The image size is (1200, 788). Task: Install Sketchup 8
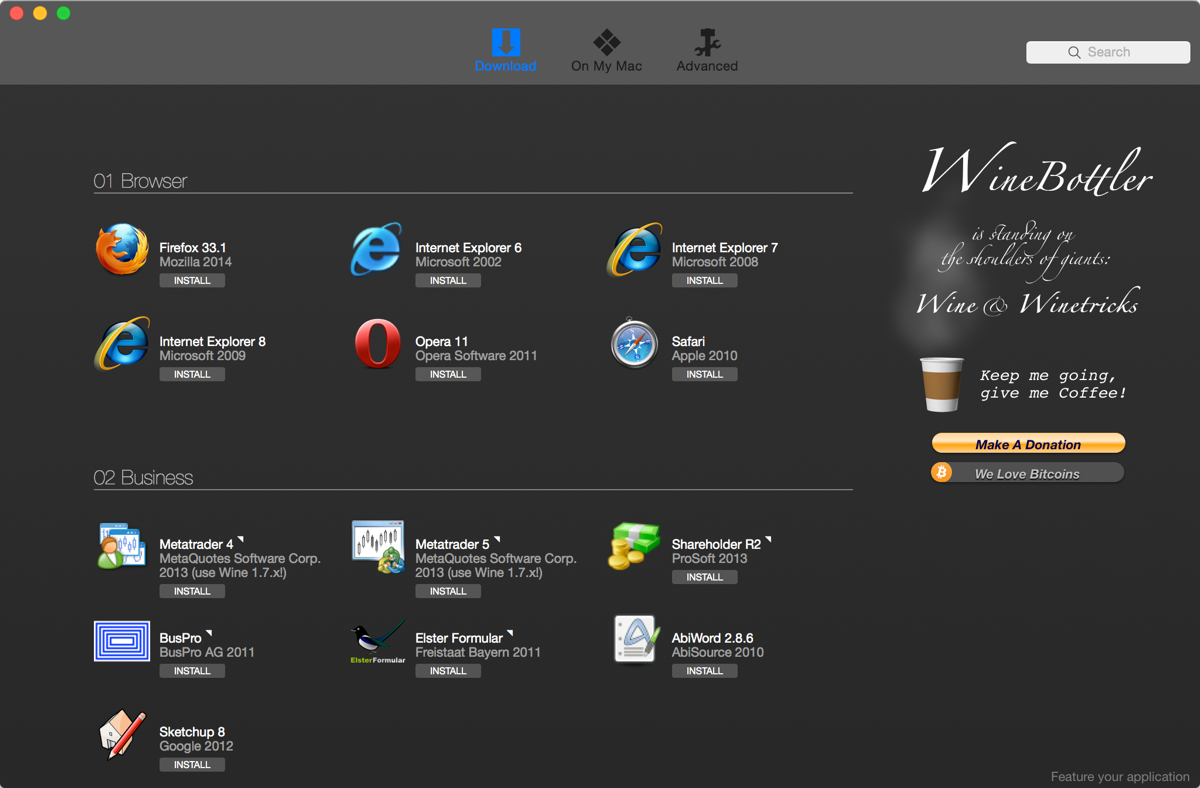click(192, 765)
